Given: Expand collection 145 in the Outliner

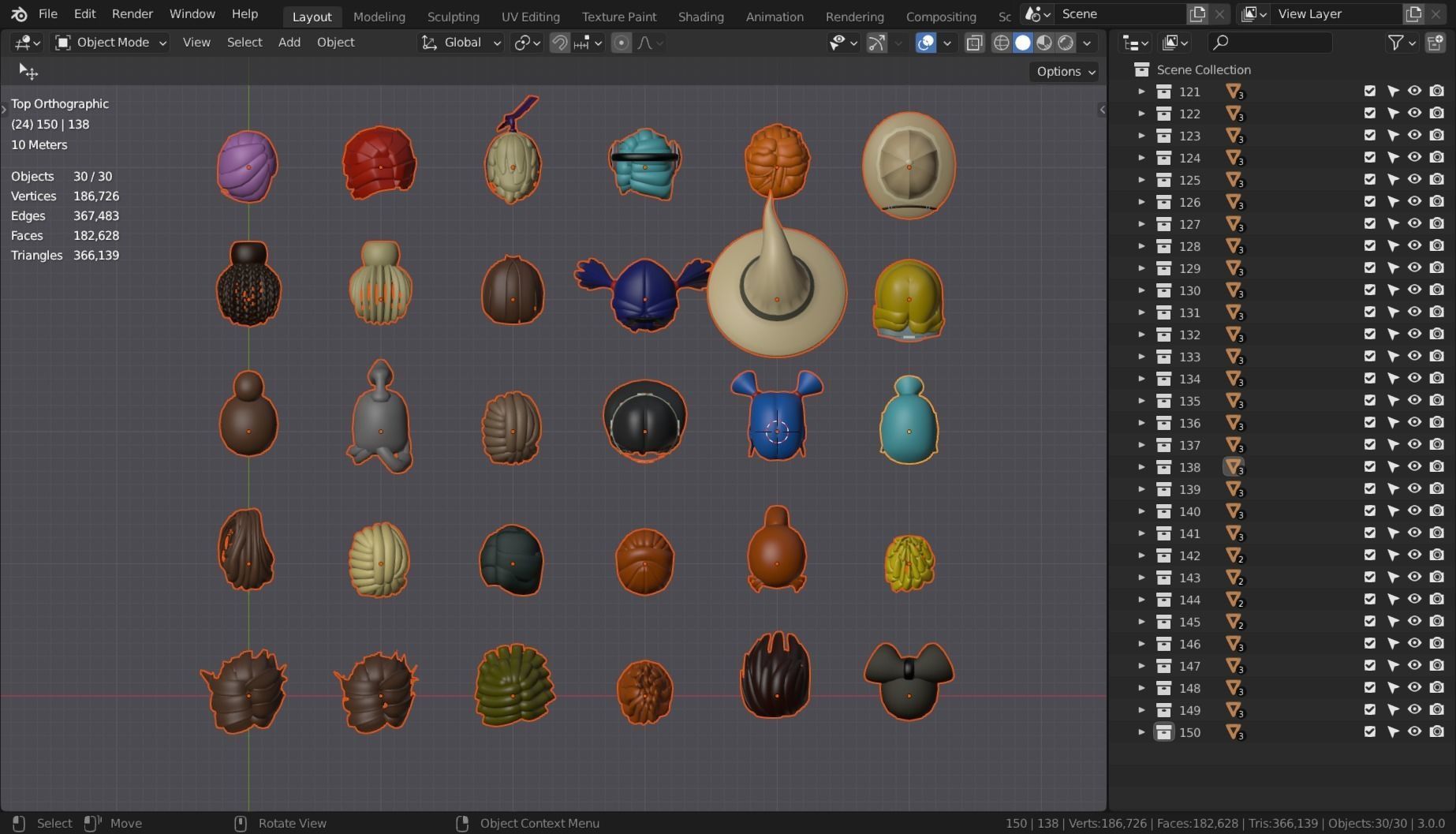Looking at the screenshot, I should click(1142, 622).
